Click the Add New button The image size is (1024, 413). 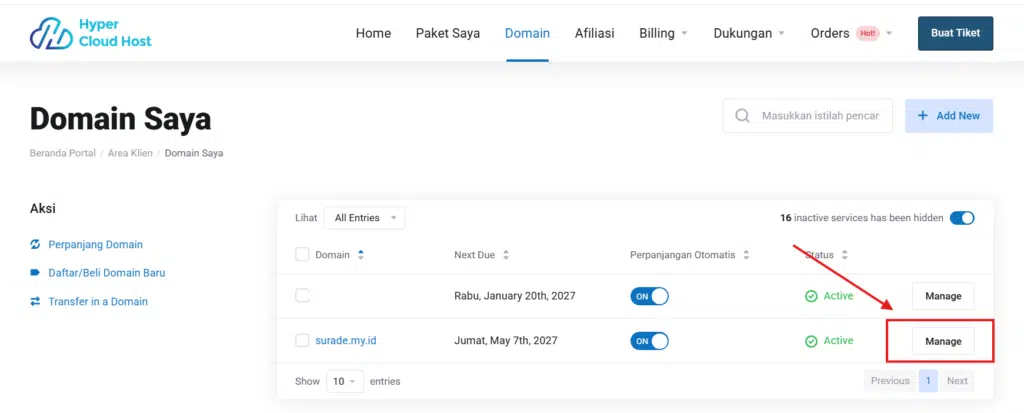(949, 116)
